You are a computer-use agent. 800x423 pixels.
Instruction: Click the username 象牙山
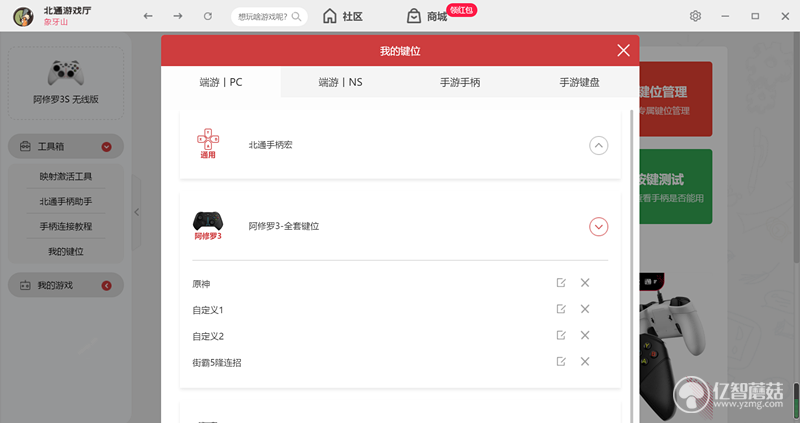pos(56,22)
